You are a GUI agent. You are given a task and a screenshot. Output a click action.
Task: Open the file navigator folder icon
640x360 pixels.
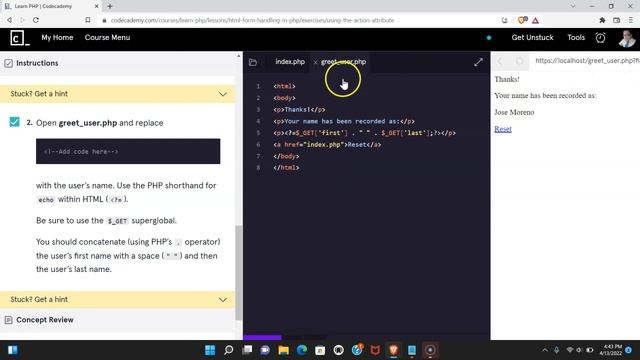(253, 62)
